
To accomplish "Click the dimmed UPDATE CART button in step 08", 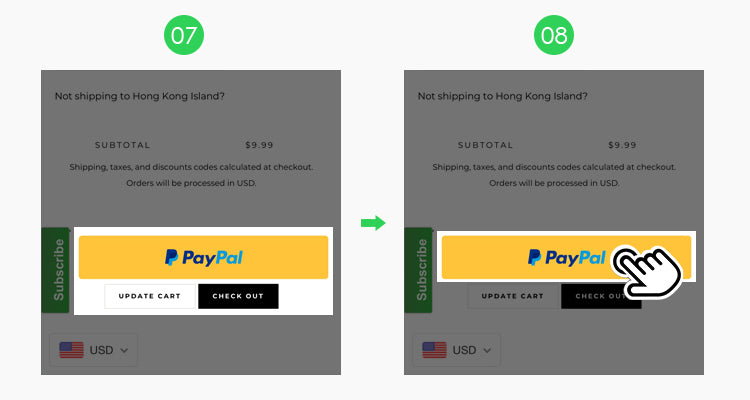I will (x=513, y=296).
